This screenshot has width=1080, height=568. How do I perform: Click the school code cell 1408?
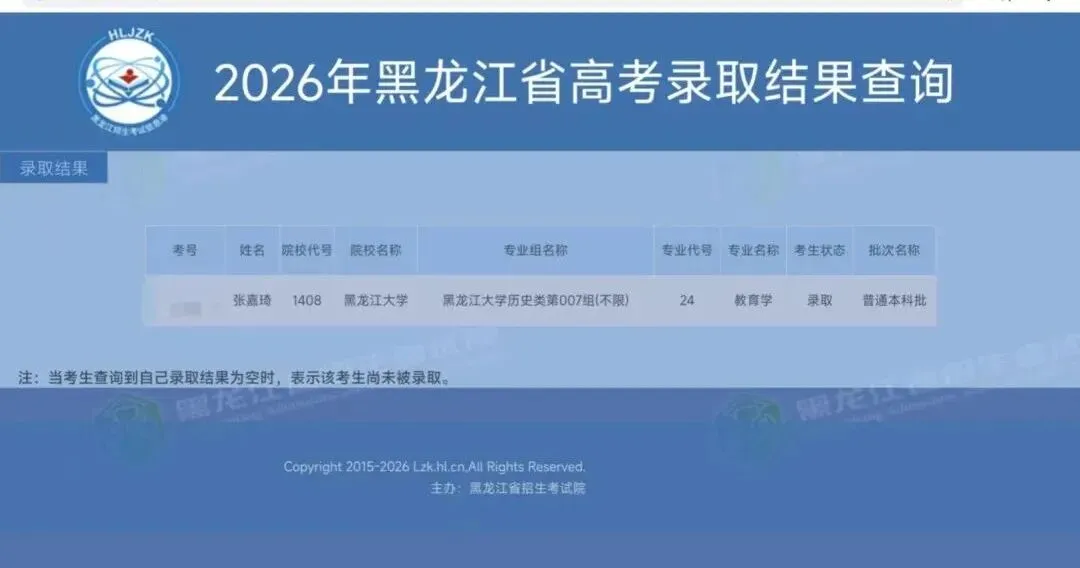pos(307,300)
